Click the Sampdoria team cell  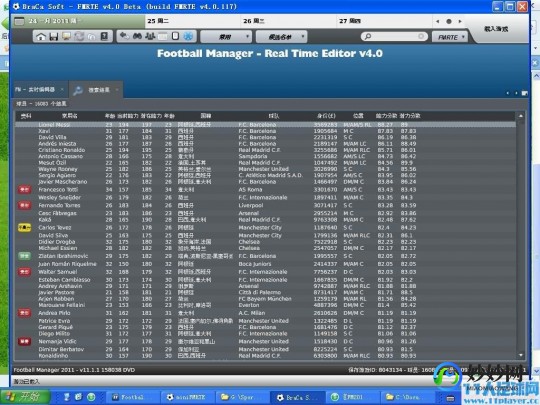[x=253, y=156]
